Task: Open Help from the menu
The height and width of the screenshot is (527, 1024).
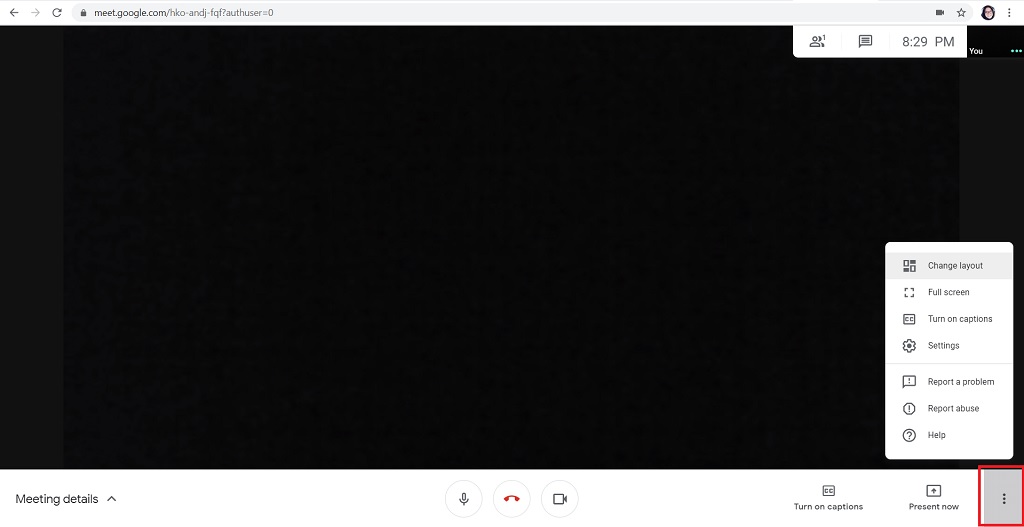Action: pyautogui.click(x=936, y=435)
